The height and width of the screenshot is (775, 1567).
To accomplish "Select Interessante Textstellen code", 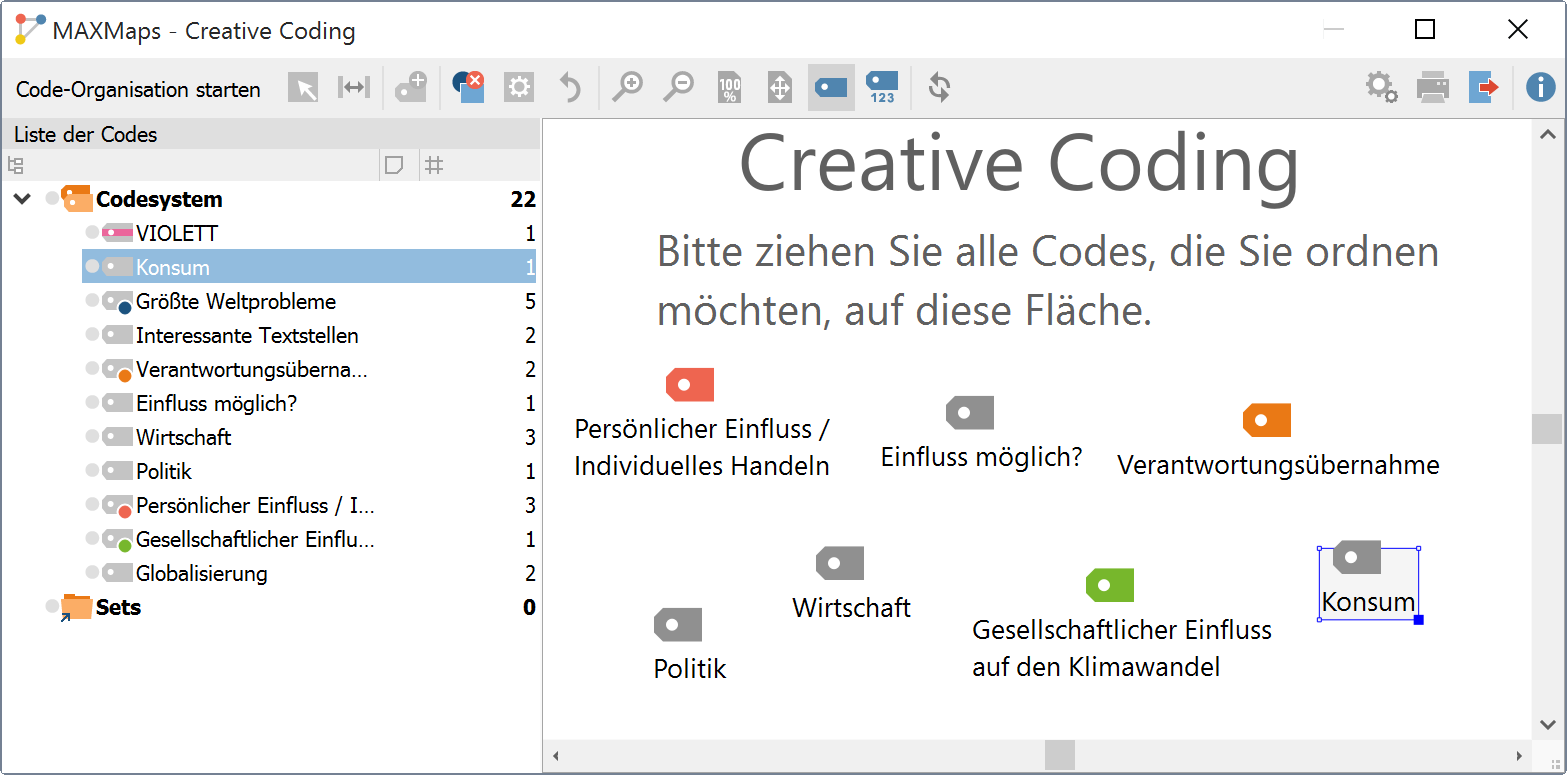I will coord(247,335).
